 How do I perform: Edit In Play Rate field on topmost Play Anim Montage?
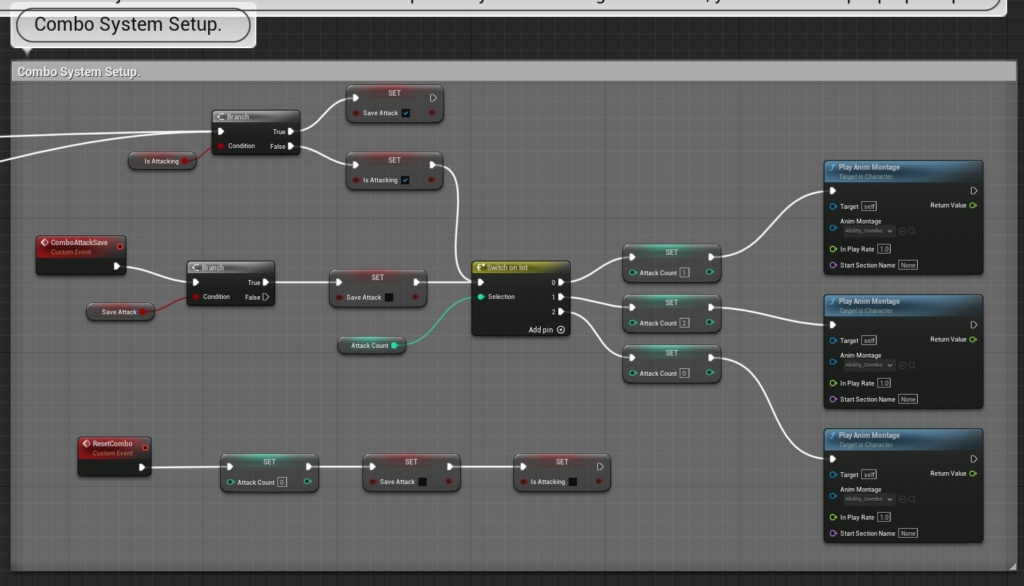[884, 249]
